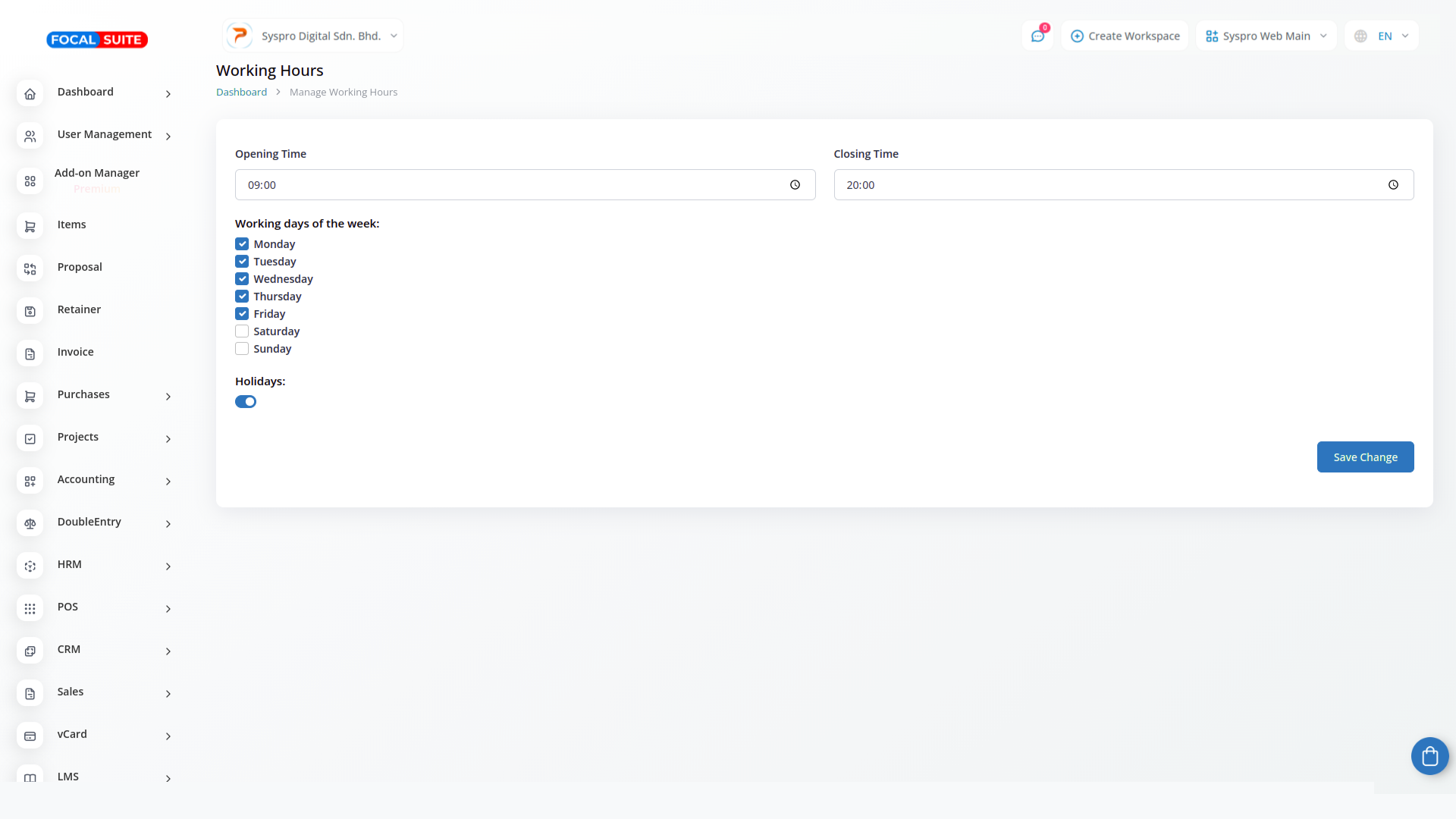Screen dimensions: 1456x819
Task: Uncheck the Monday checkbox
Action: click(x=242, y=244)
